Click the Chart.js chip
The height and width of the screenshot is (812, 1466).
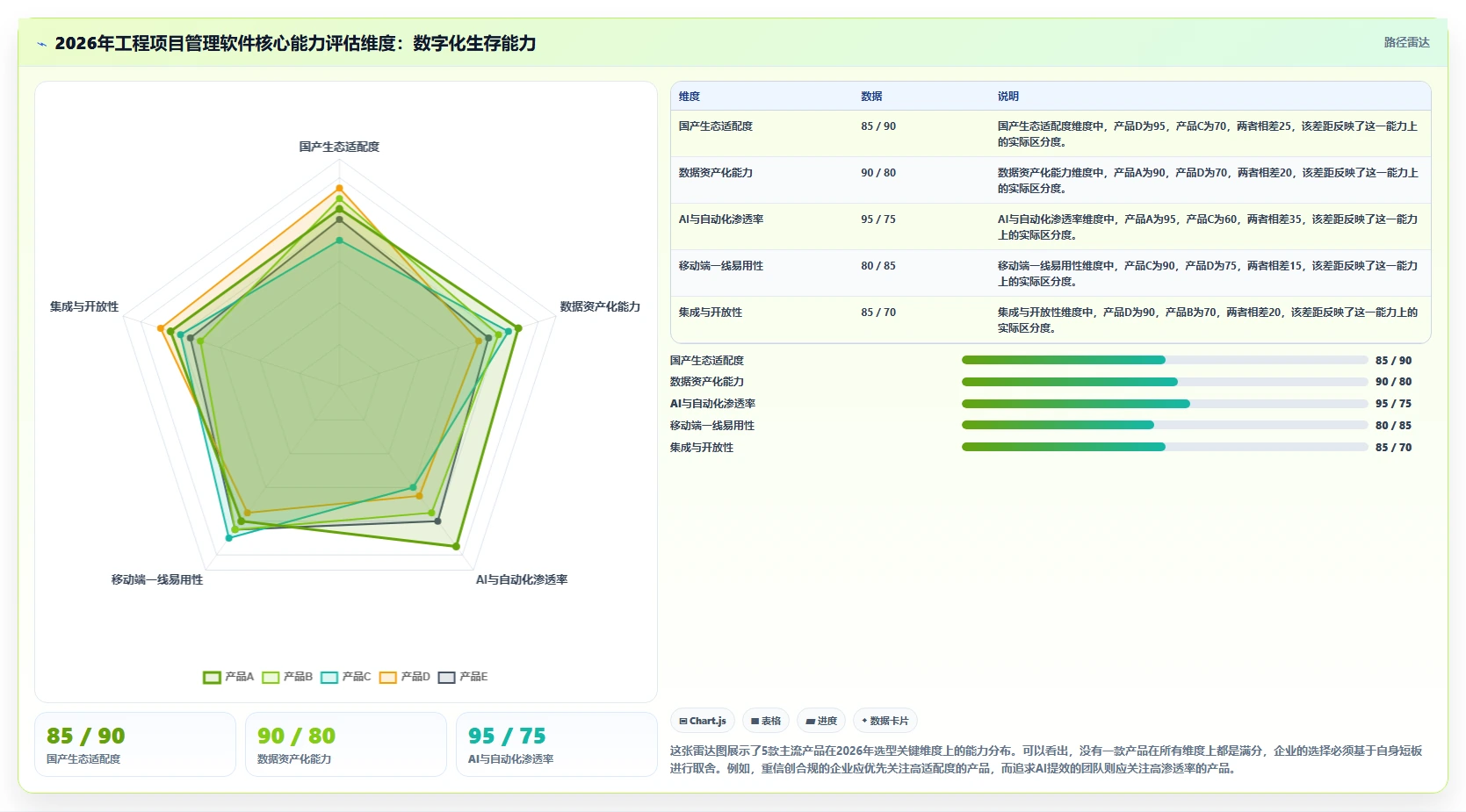point(703,721)
